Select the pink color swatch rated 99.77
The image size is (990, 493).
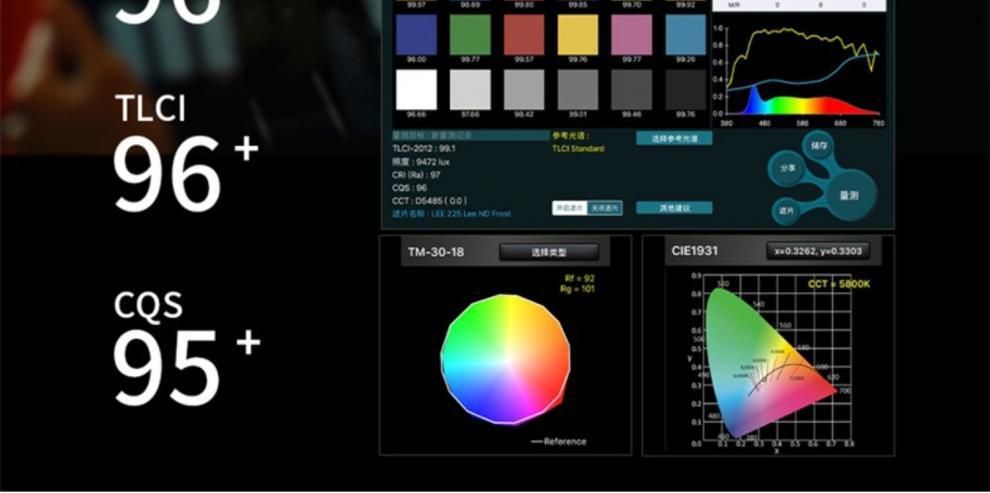(x=631, y=34)
